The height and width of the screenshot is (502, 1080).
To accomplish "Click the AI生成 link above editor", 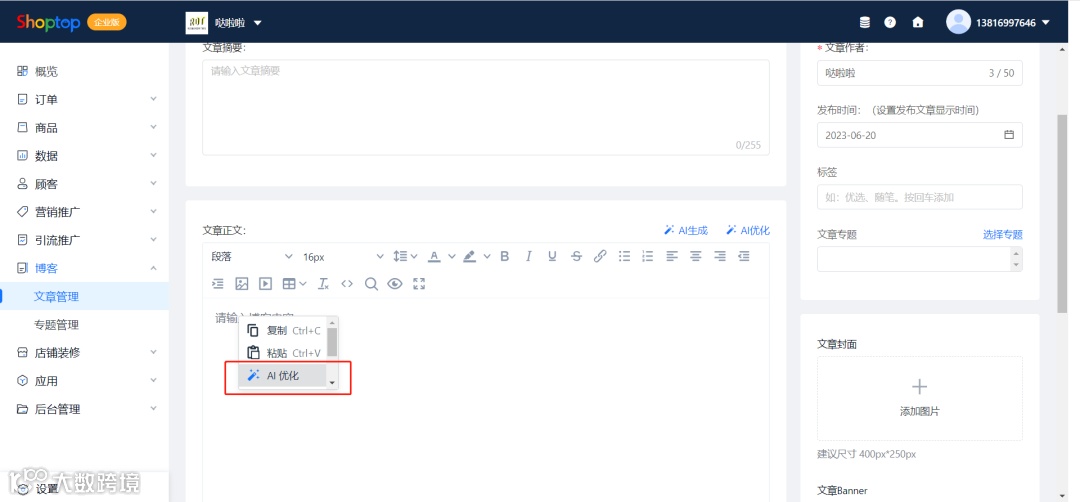I will point(685,231).
